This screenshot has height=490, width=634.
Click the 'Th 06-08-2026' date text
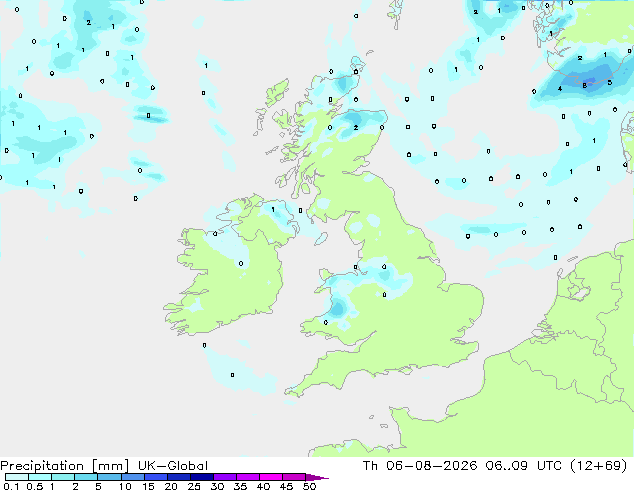pos(420,466)
